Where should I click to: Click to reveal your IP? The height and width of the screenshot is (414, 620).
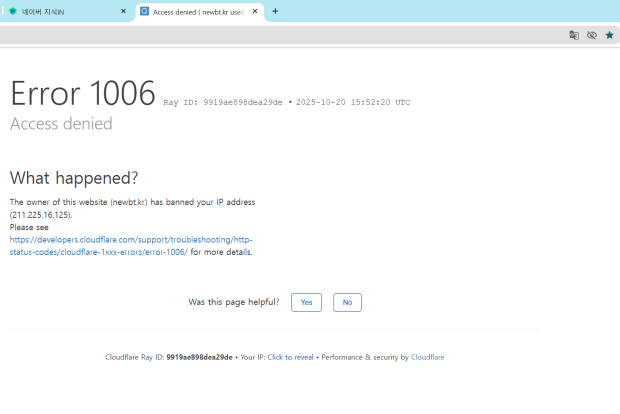point(290,357)
